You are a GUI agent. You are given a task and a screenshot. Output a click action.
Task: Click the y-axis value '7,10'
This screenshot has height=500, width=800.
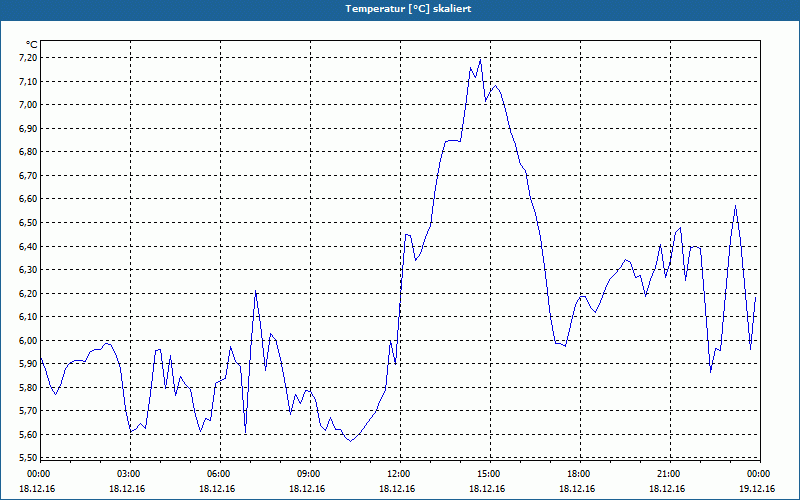point(29,81)
